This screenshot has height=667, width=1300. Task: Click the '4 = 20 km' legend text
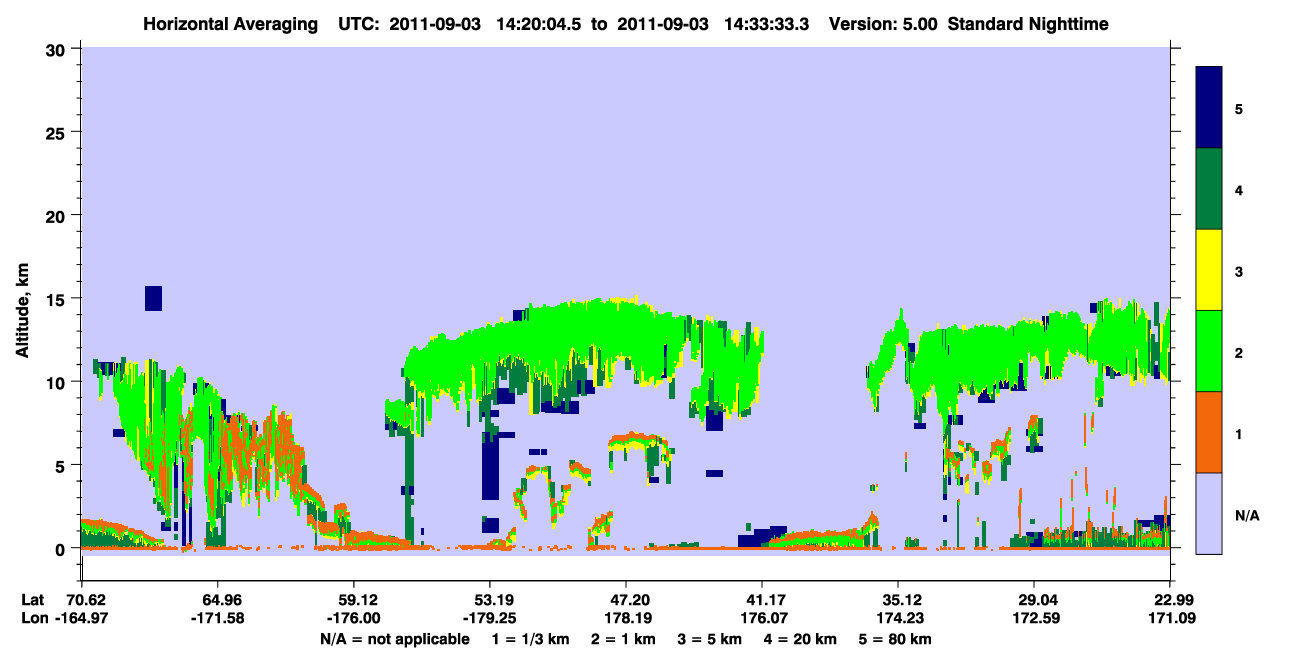click(801, 639)
